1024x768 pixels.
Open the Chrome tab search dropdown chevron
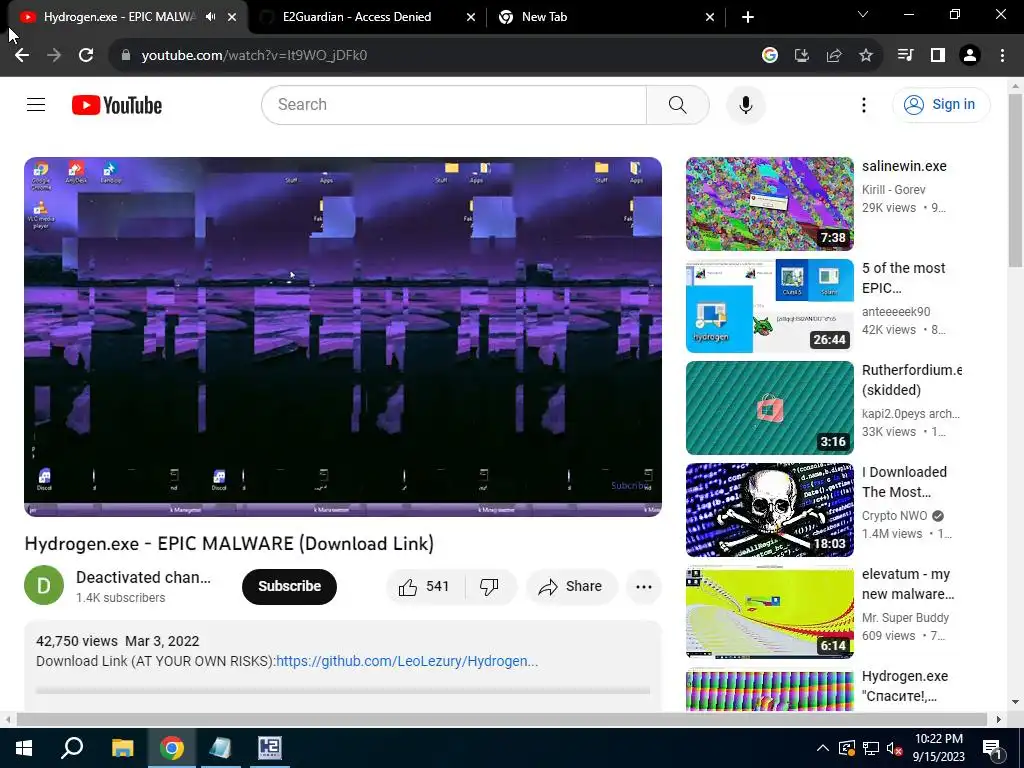pyautogui.click(x=863, y=14)
